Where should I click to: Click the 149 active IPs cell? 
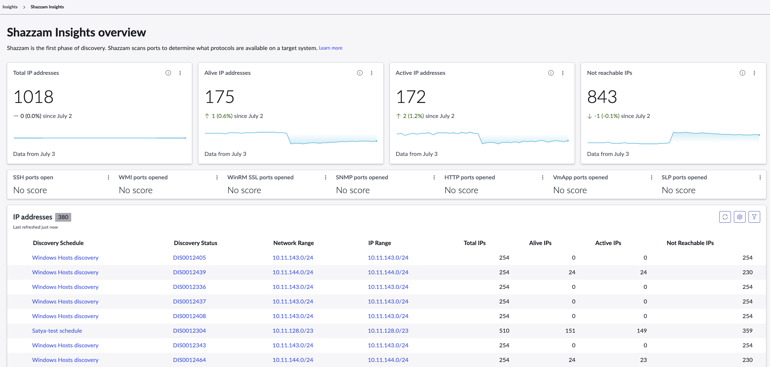pyautogui.click(x=642, y=331)
